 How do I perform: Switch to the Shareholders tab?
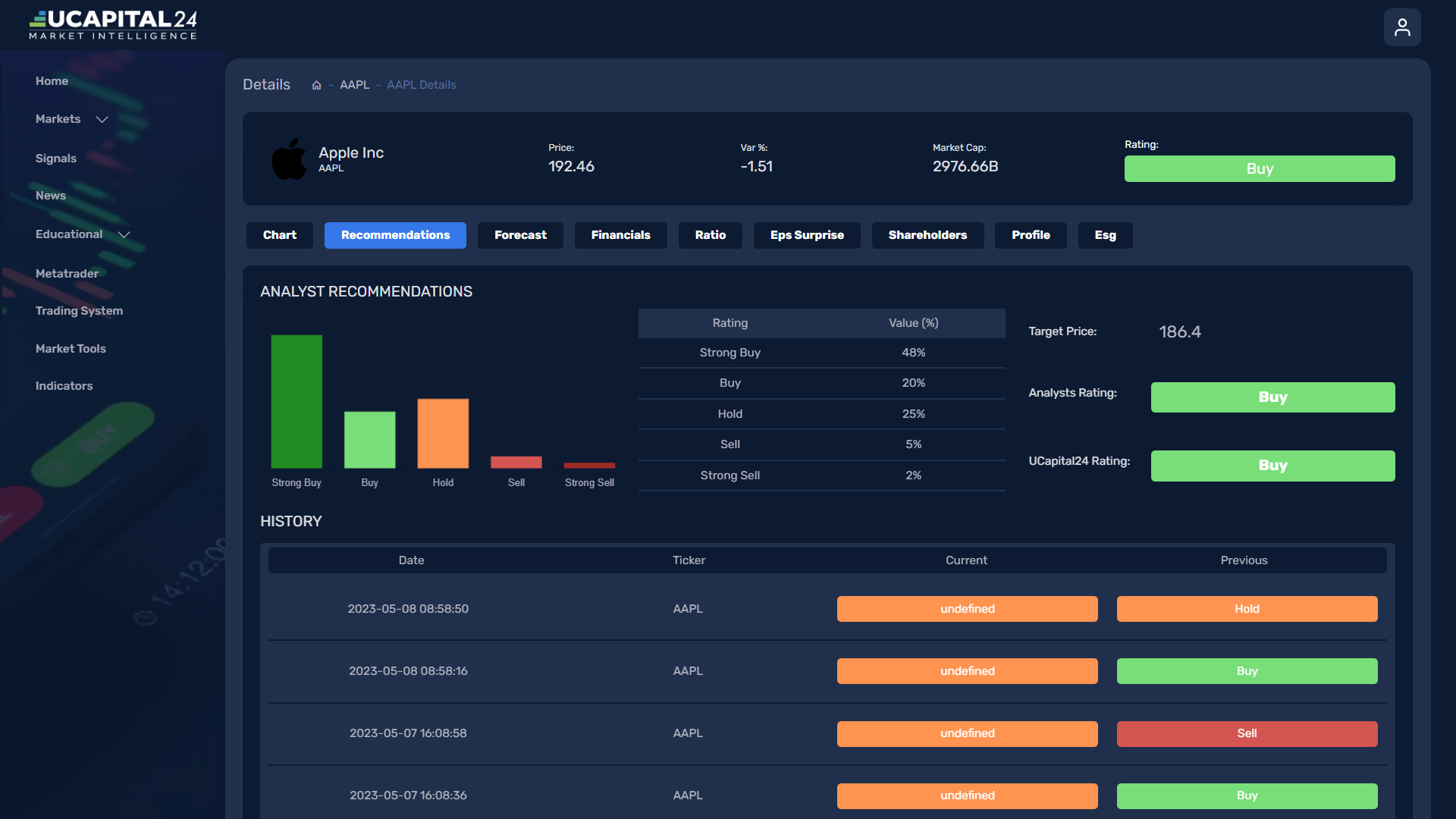click(x=928, y=235)
